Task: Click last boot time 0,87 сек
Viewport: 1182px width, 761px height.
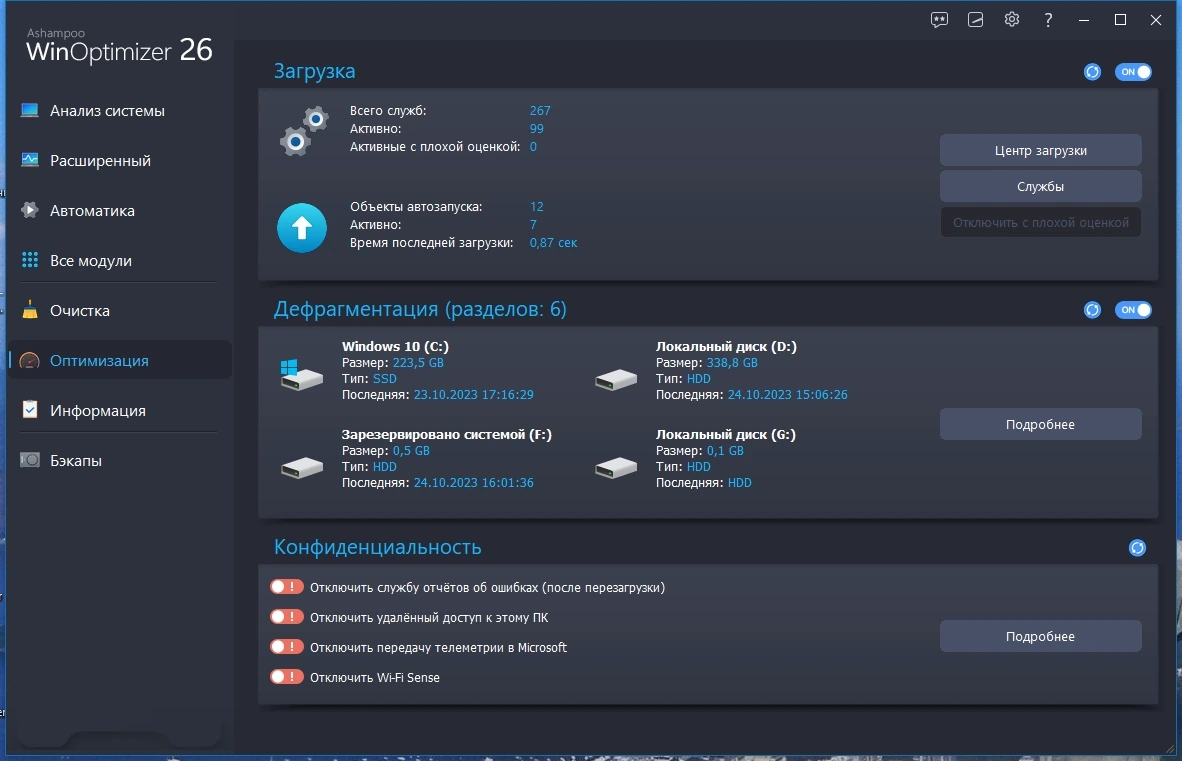Action: tap(553, 243)
